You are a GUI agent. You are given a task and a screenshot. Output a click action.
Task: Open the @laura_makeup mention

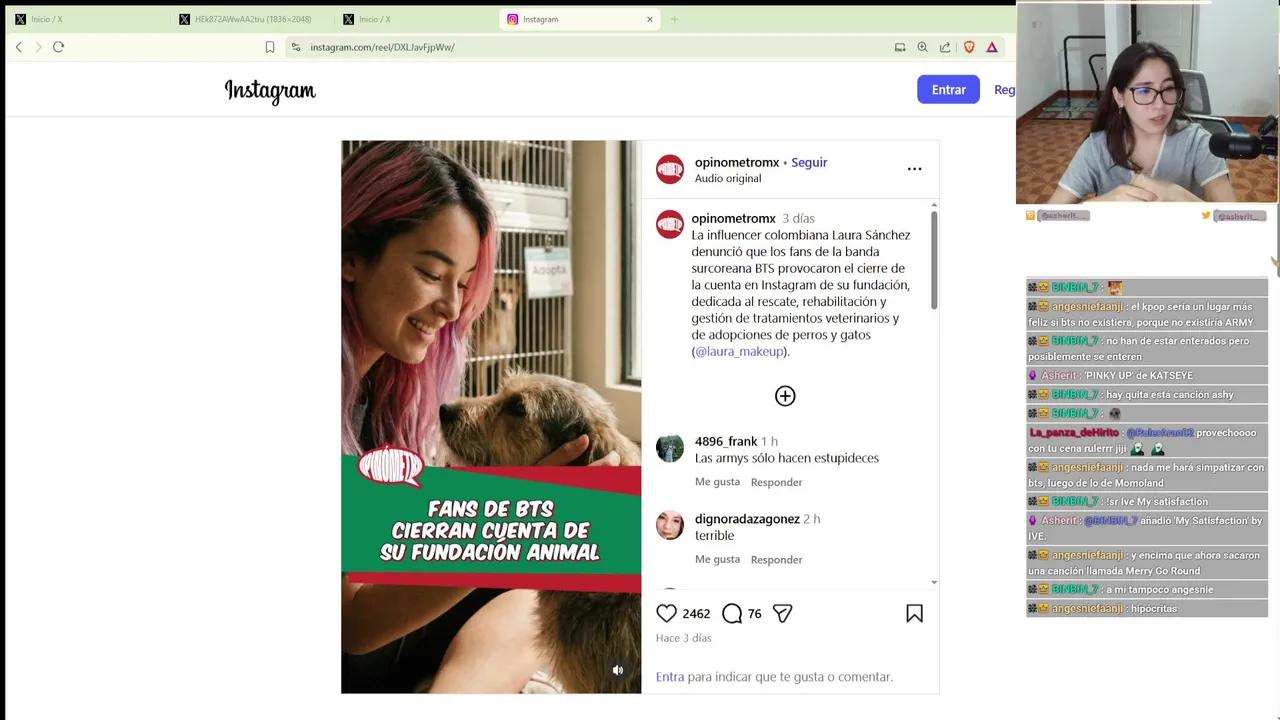click(x=740, y=351)
